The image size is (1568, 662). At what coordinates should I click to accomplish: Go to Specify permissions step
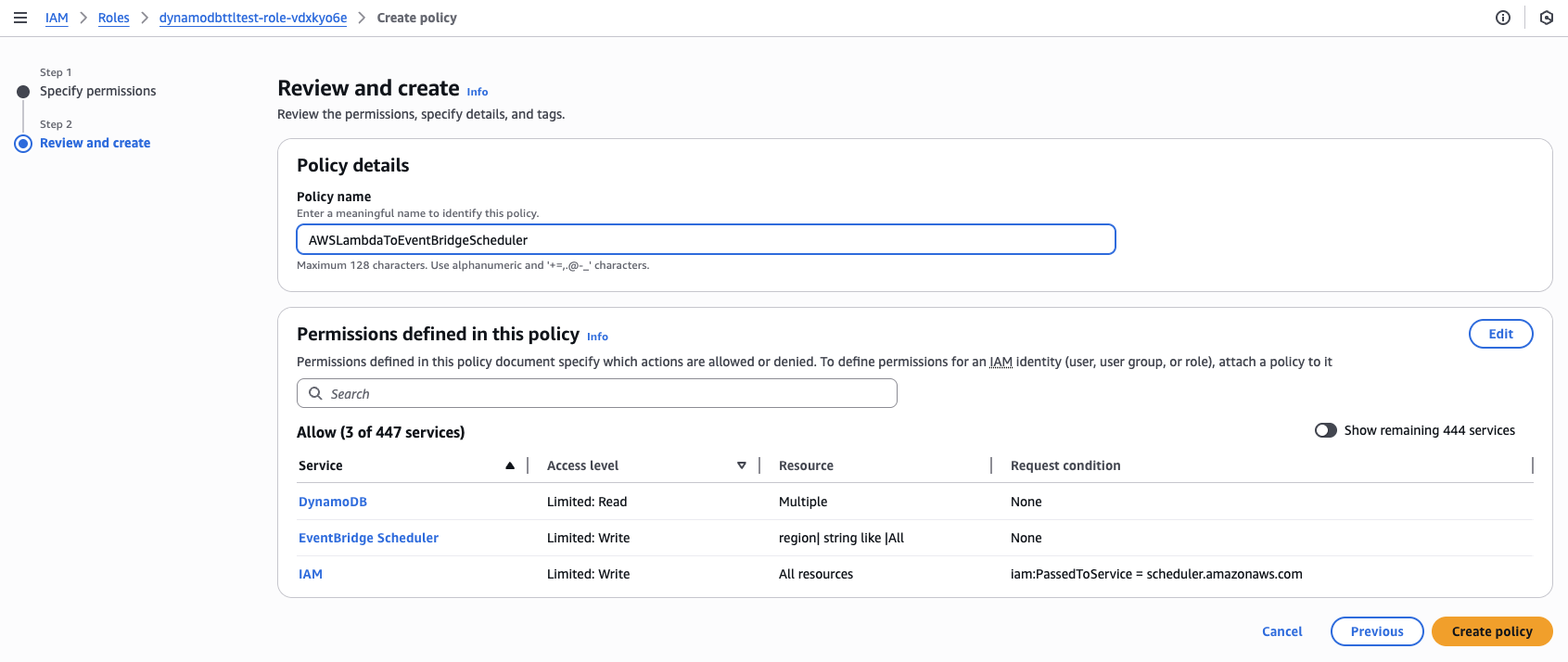click(x=97, y=91)
